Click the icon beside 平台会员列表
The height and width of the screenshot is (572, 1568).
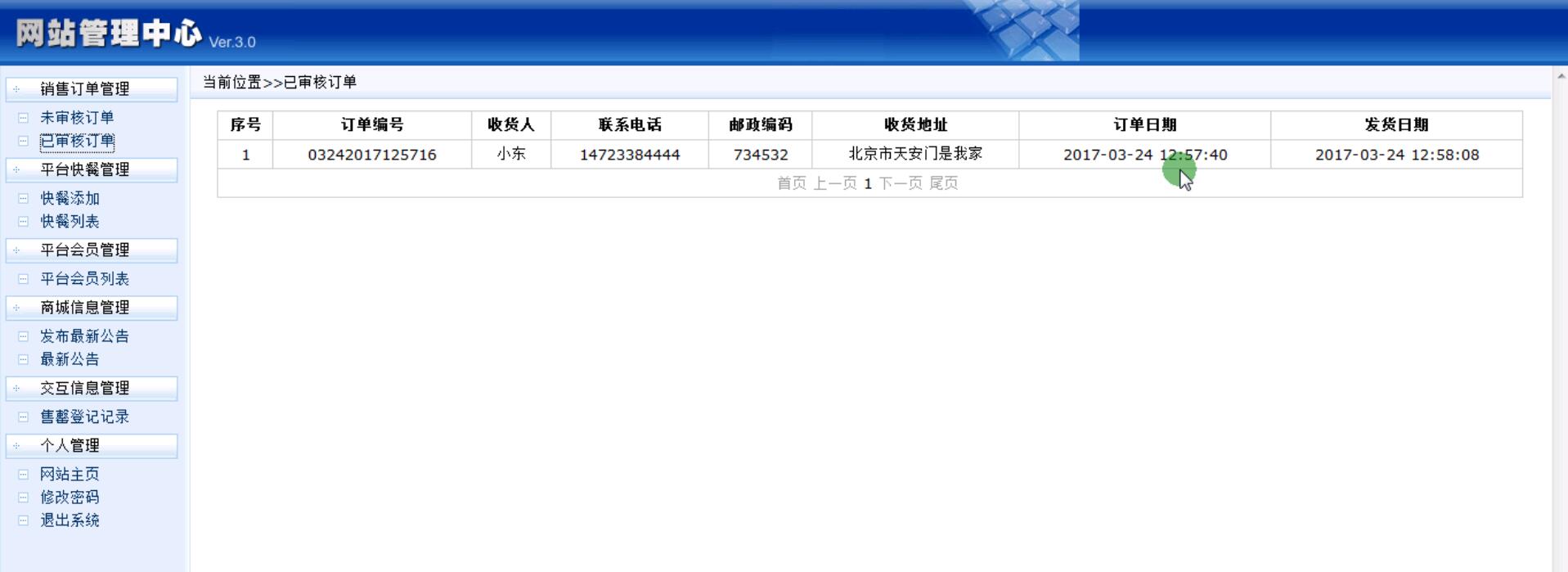pyautogui.click(x=23, y=278)
